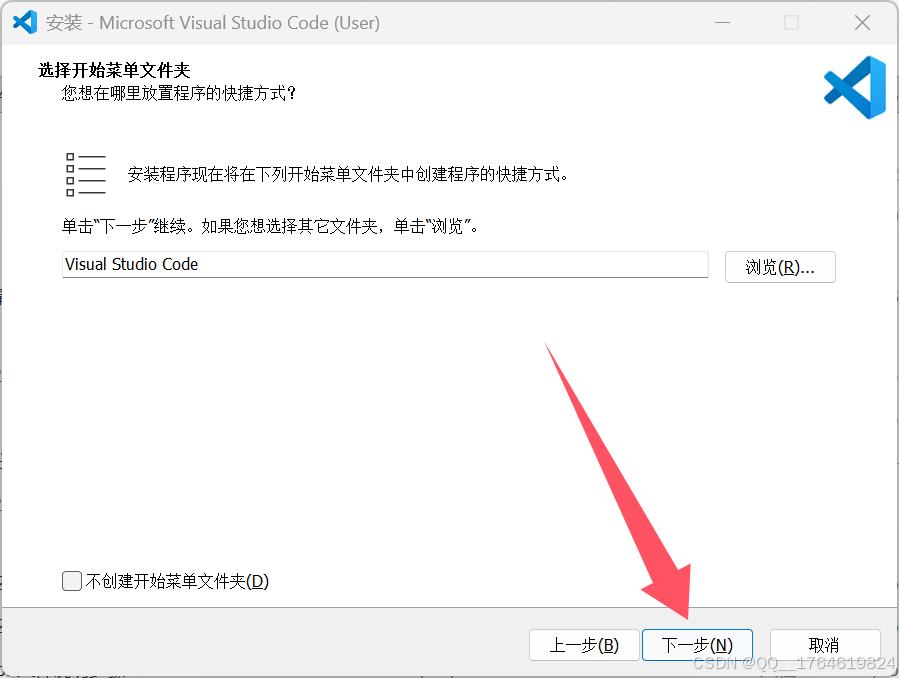
Task: Click the CSDN watermark text
Action: point(794,663)
